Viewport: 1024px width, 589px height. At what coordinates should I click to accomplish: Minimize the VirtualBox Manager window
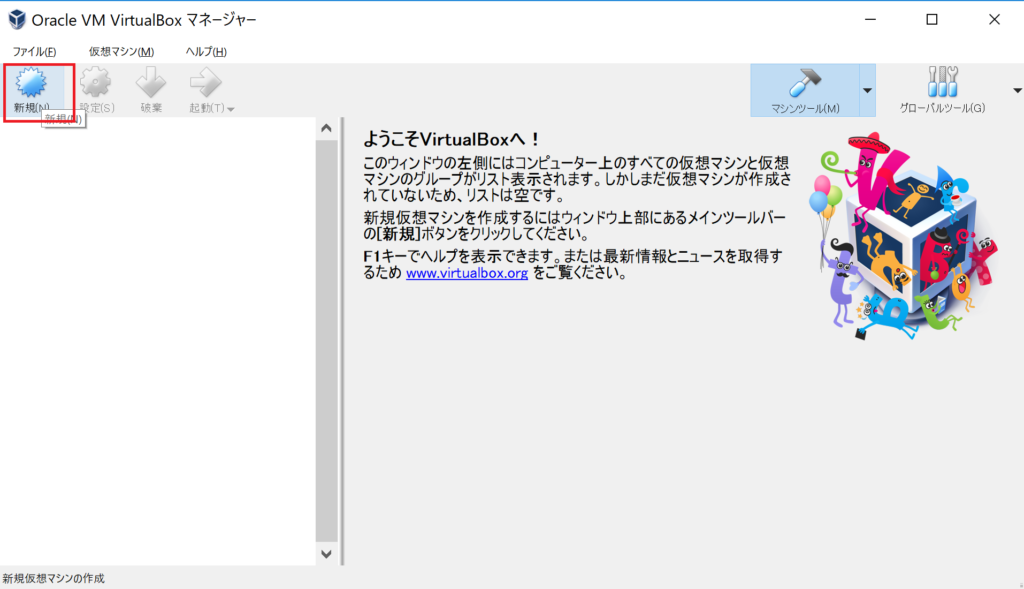[871, 20]
